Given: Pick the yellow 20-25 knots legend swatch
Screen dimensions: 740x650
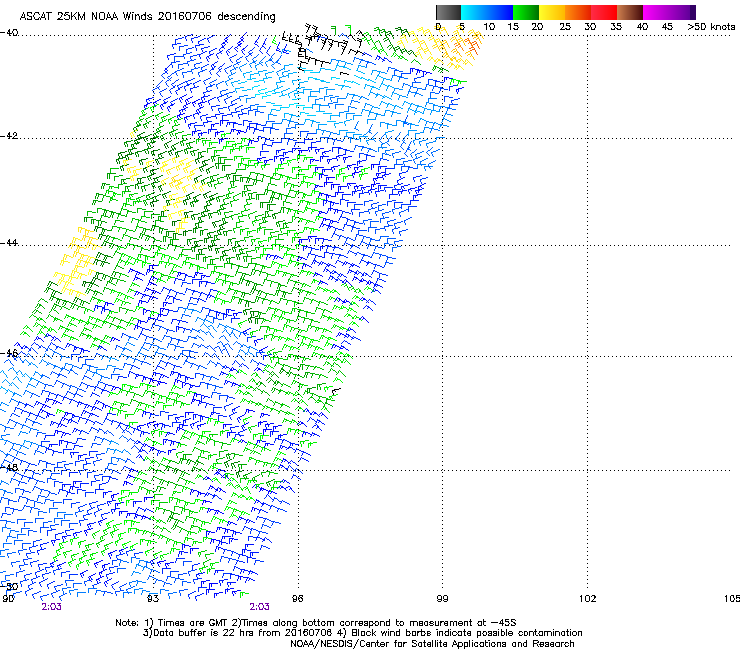Looking at the screenshot, I should [552, 12].
